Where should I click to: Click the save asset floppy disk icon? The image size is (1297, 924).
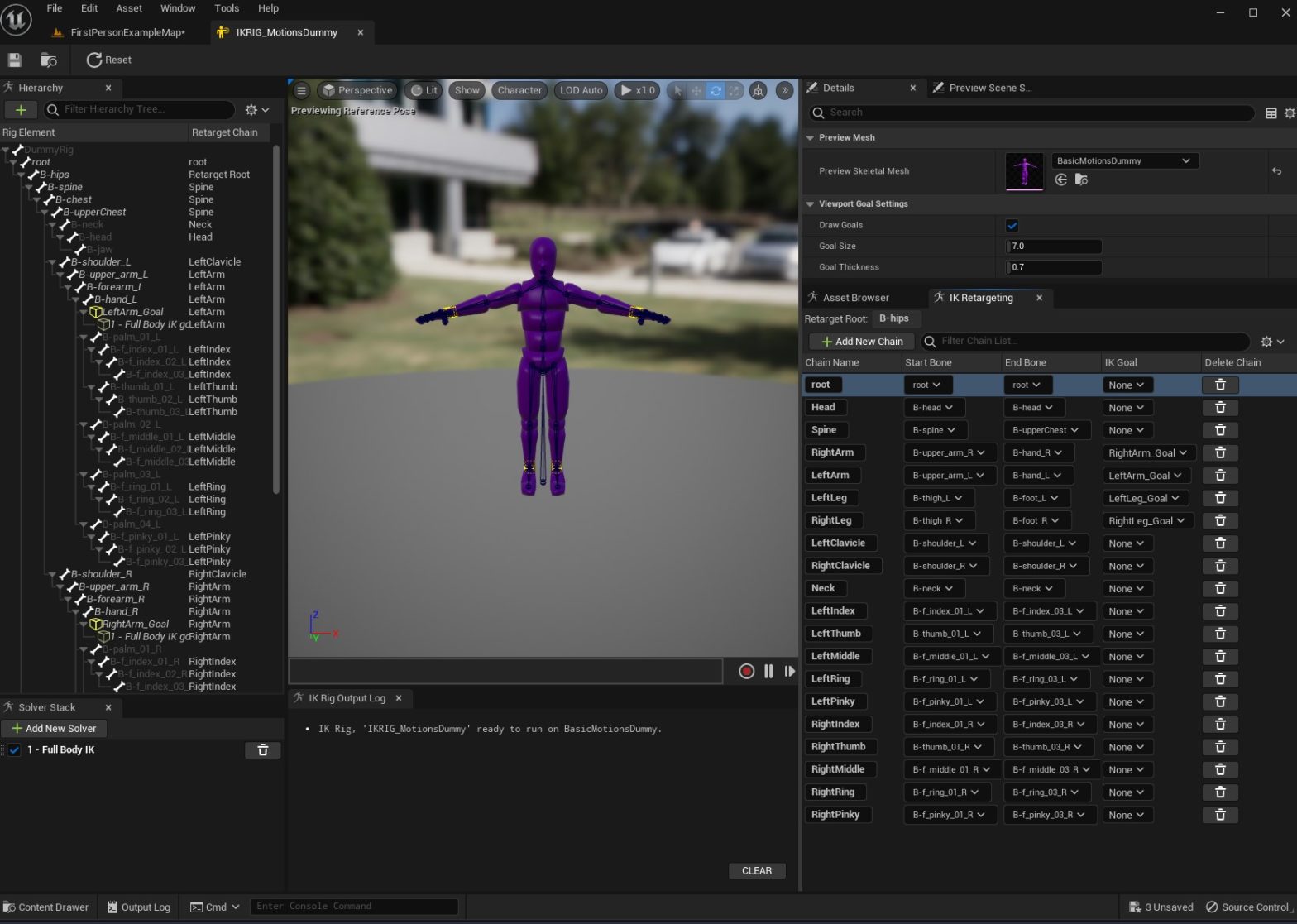tap(15, 60)
